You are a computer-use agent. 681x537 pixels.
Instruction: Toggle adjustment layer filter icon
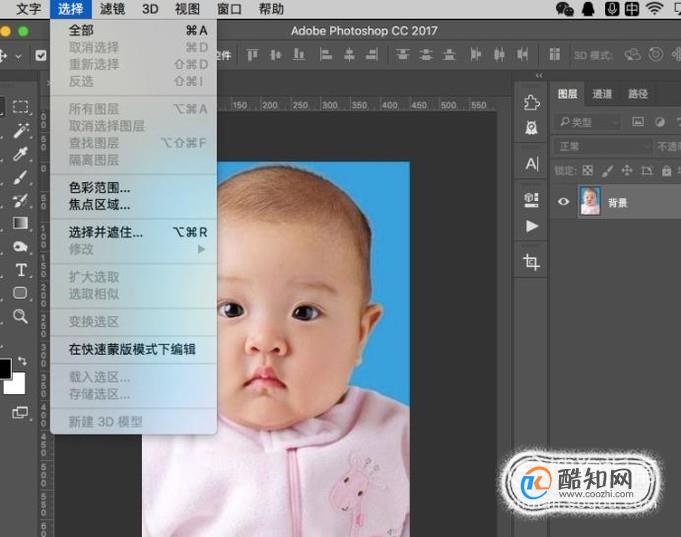point(660,122)
